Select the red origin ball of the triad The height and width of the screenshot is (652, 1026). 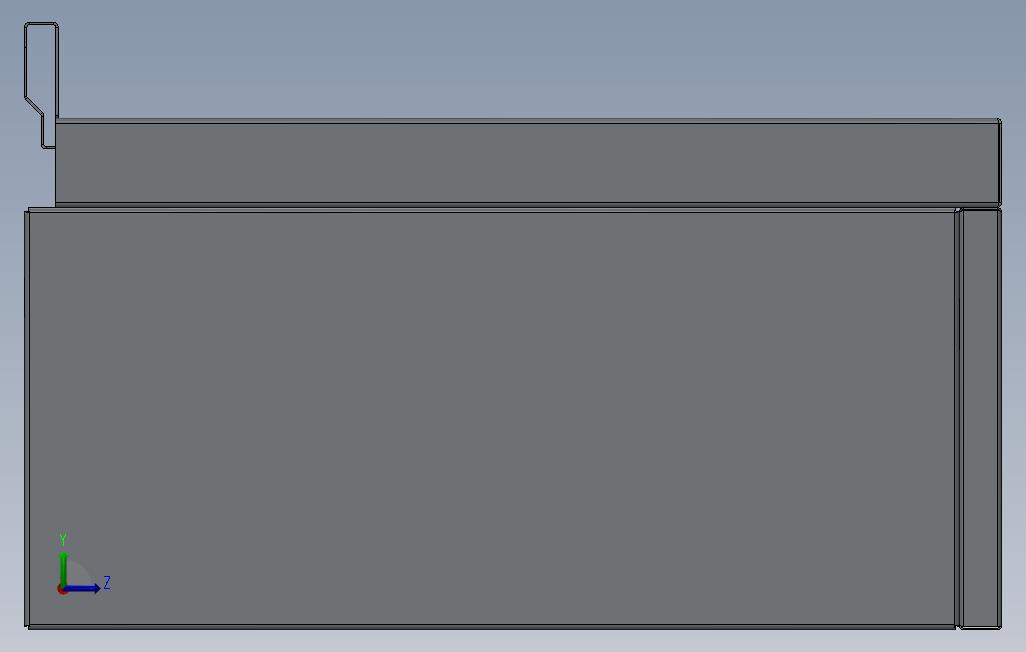[63, 590]
